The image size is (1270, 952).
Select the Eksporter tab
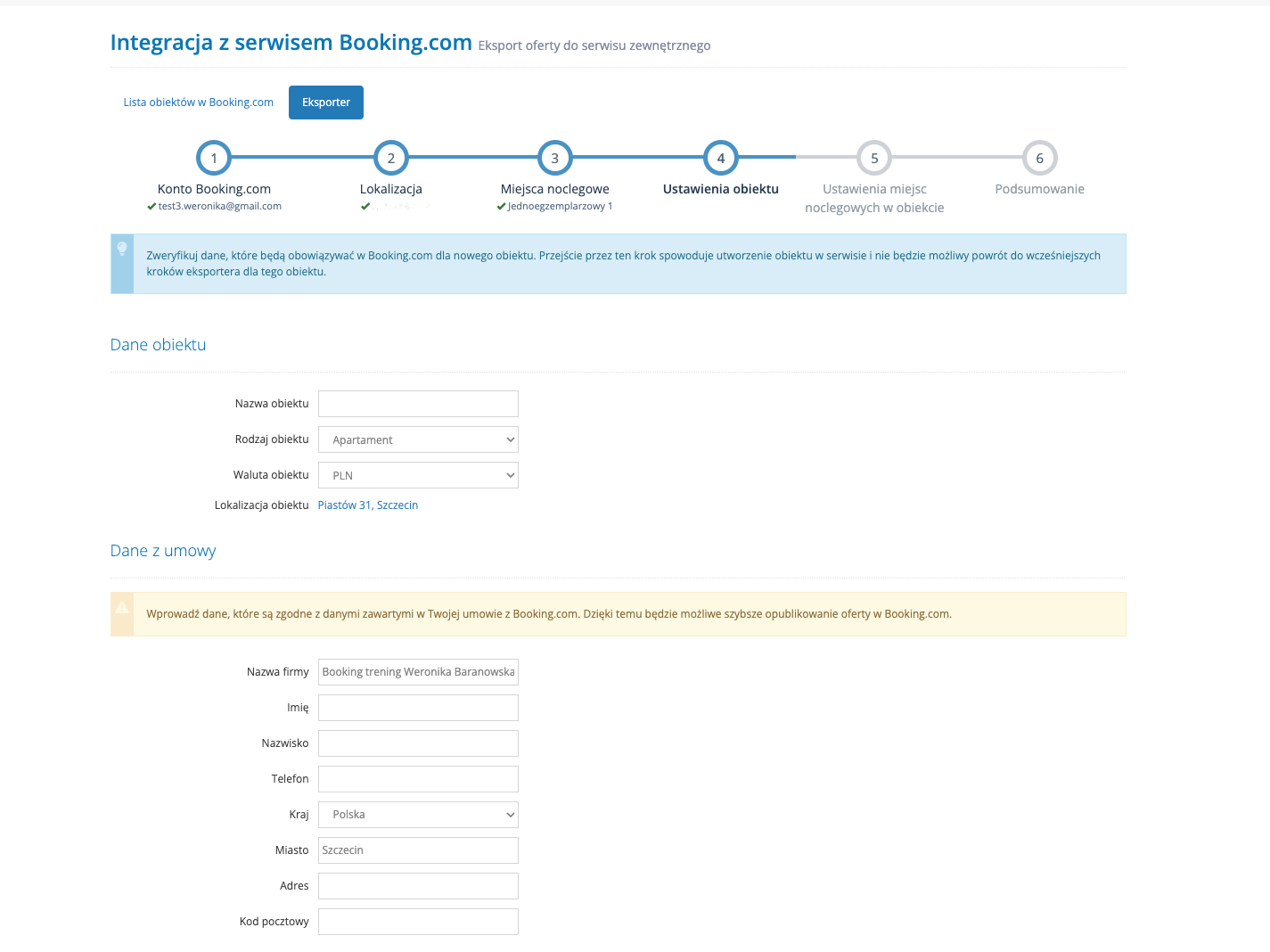(326, 103)
